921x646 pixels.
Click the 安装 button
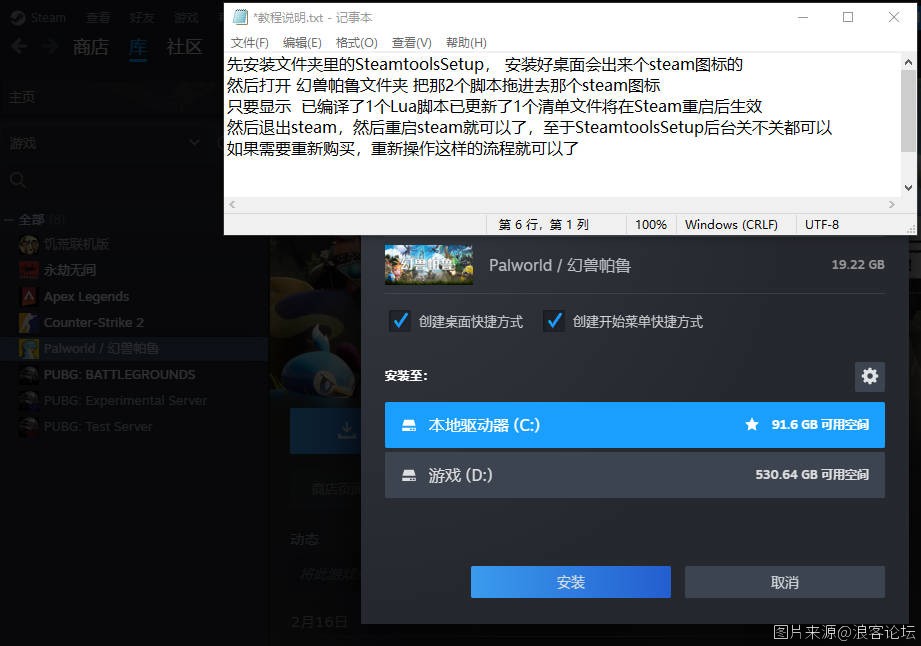[570, 582]
